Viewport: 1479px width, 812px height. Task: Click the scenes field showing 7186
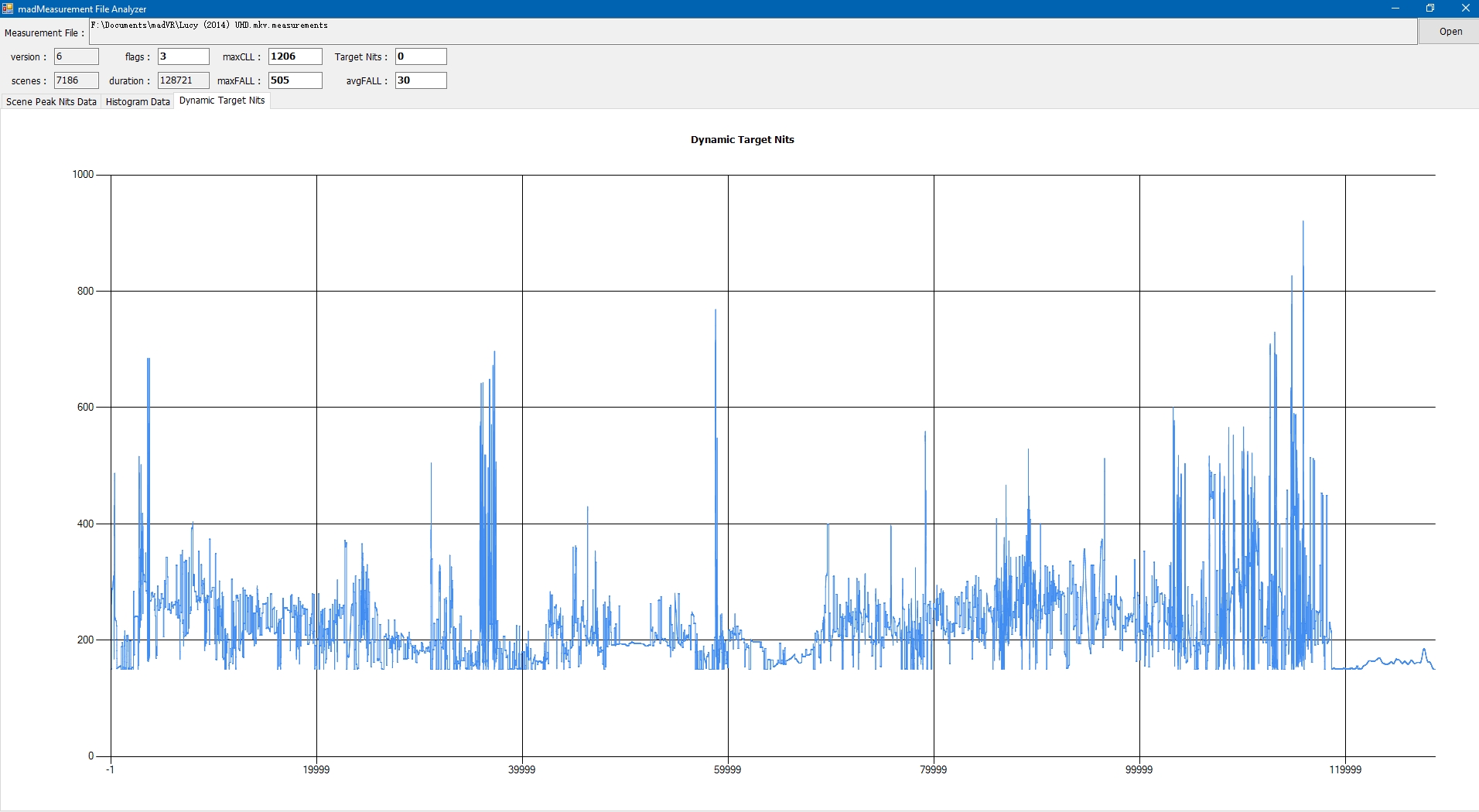76,80
